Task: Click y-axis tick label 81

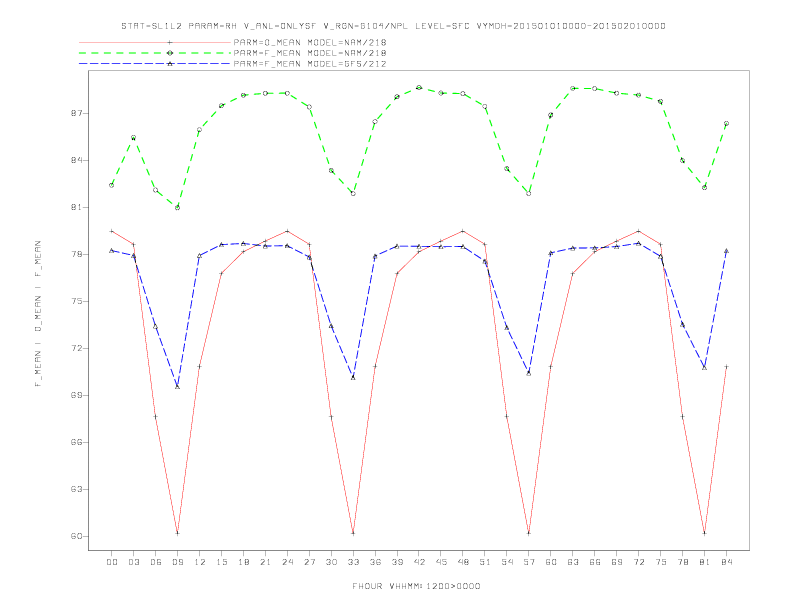Action: tap(77, 208)
